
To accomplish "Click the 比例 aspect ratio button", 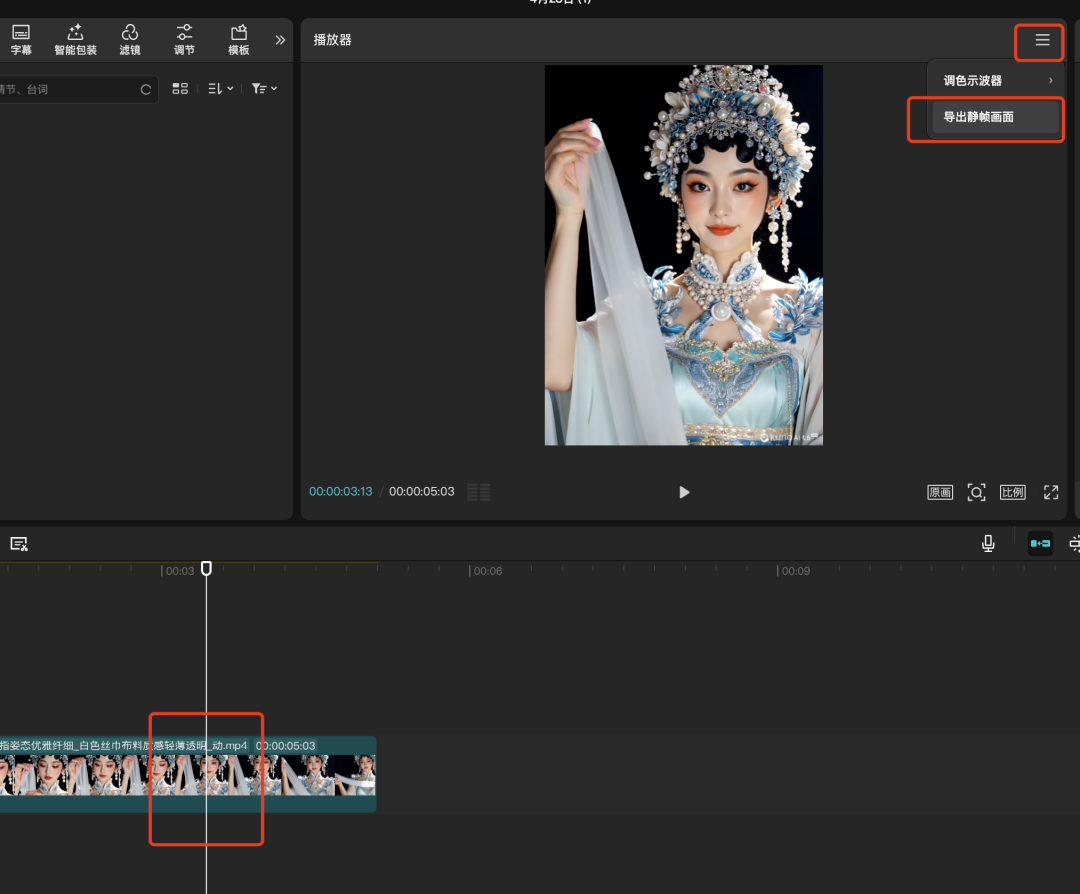I will click(1013, 492).
